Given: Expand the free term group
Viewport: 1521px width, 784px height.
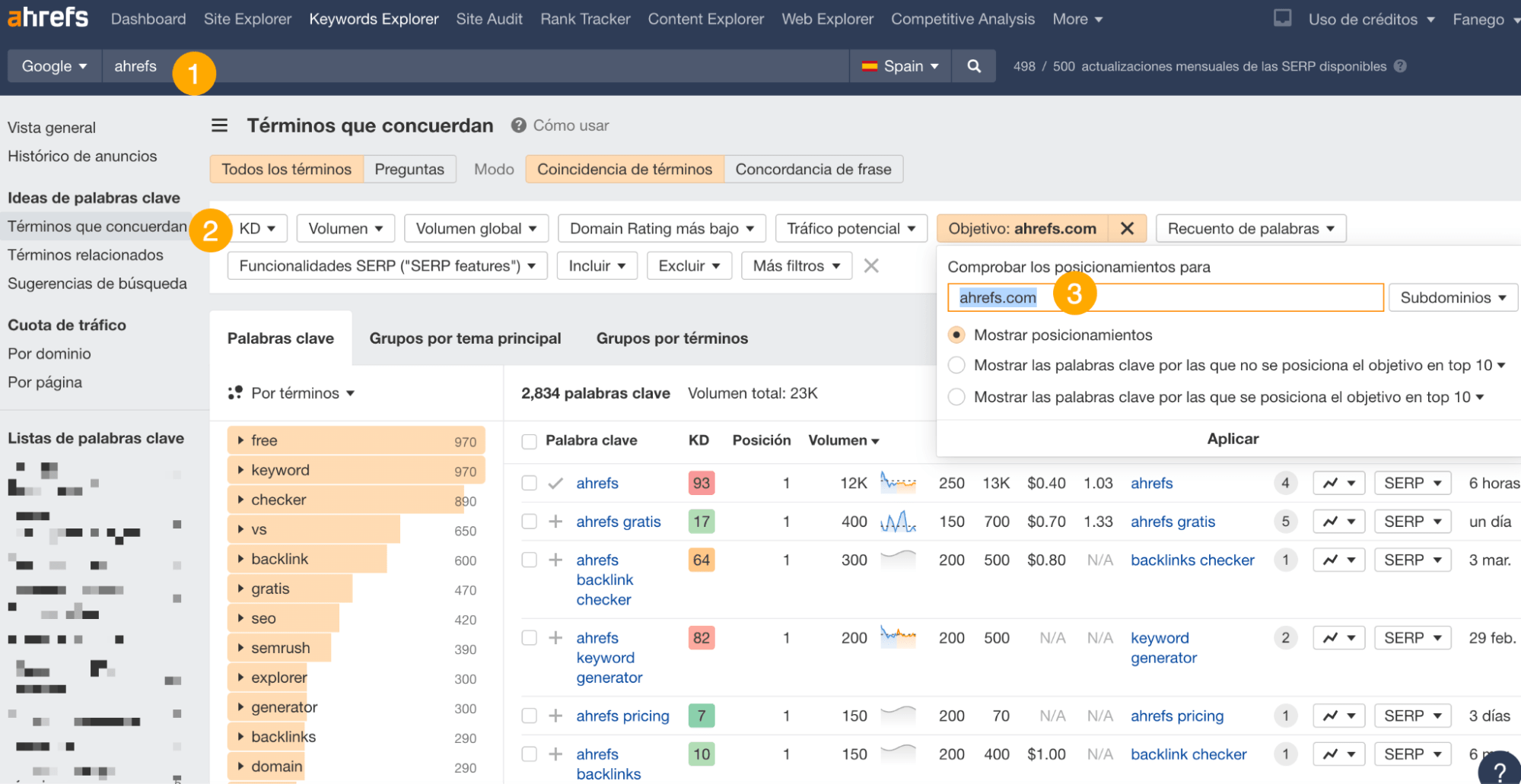Looking at the screenshot, I should (x=240, y=440).
